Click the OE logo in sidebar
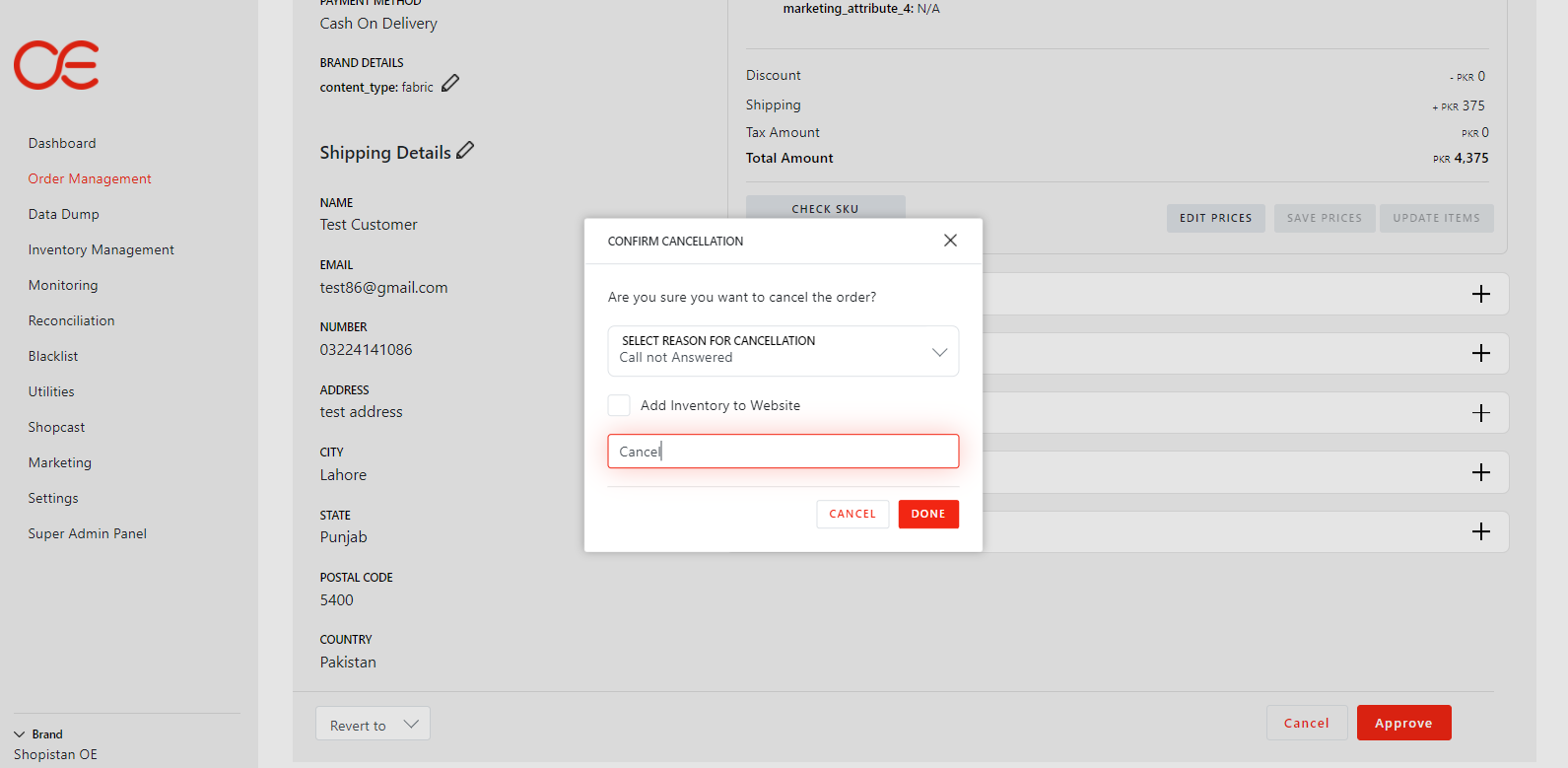 56,65
